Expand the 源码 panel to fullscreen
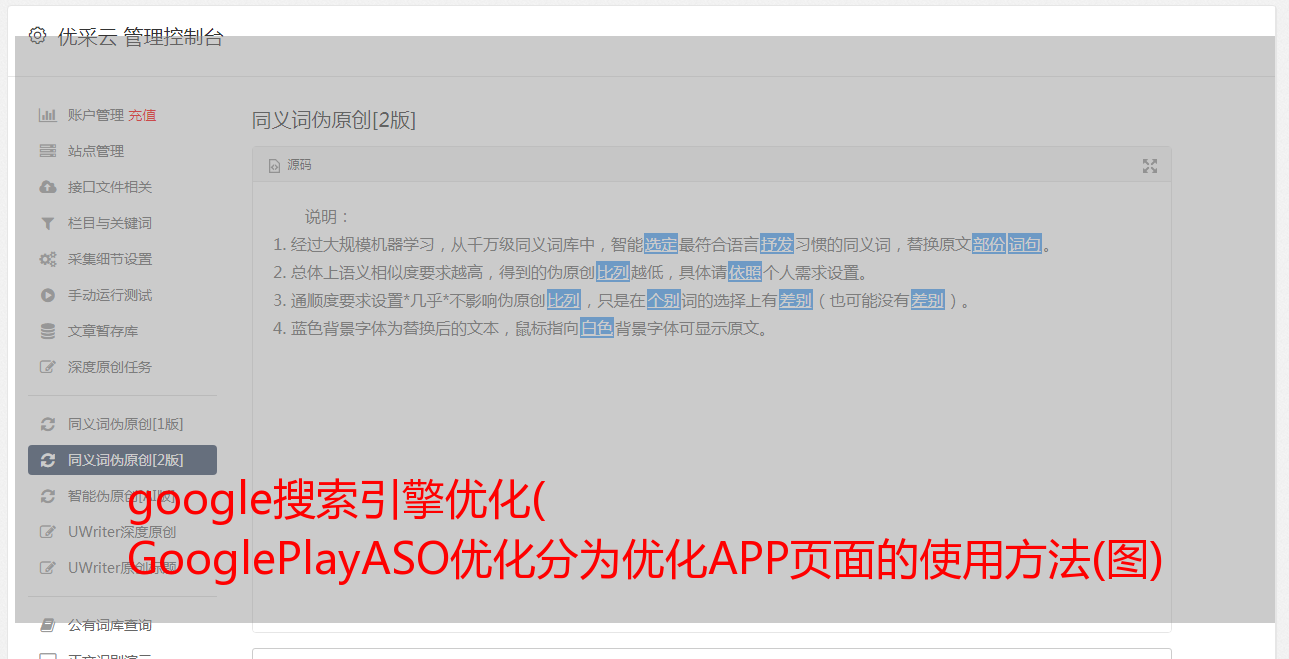Viewport: 1289px width, 659px height. (1150, 166)
